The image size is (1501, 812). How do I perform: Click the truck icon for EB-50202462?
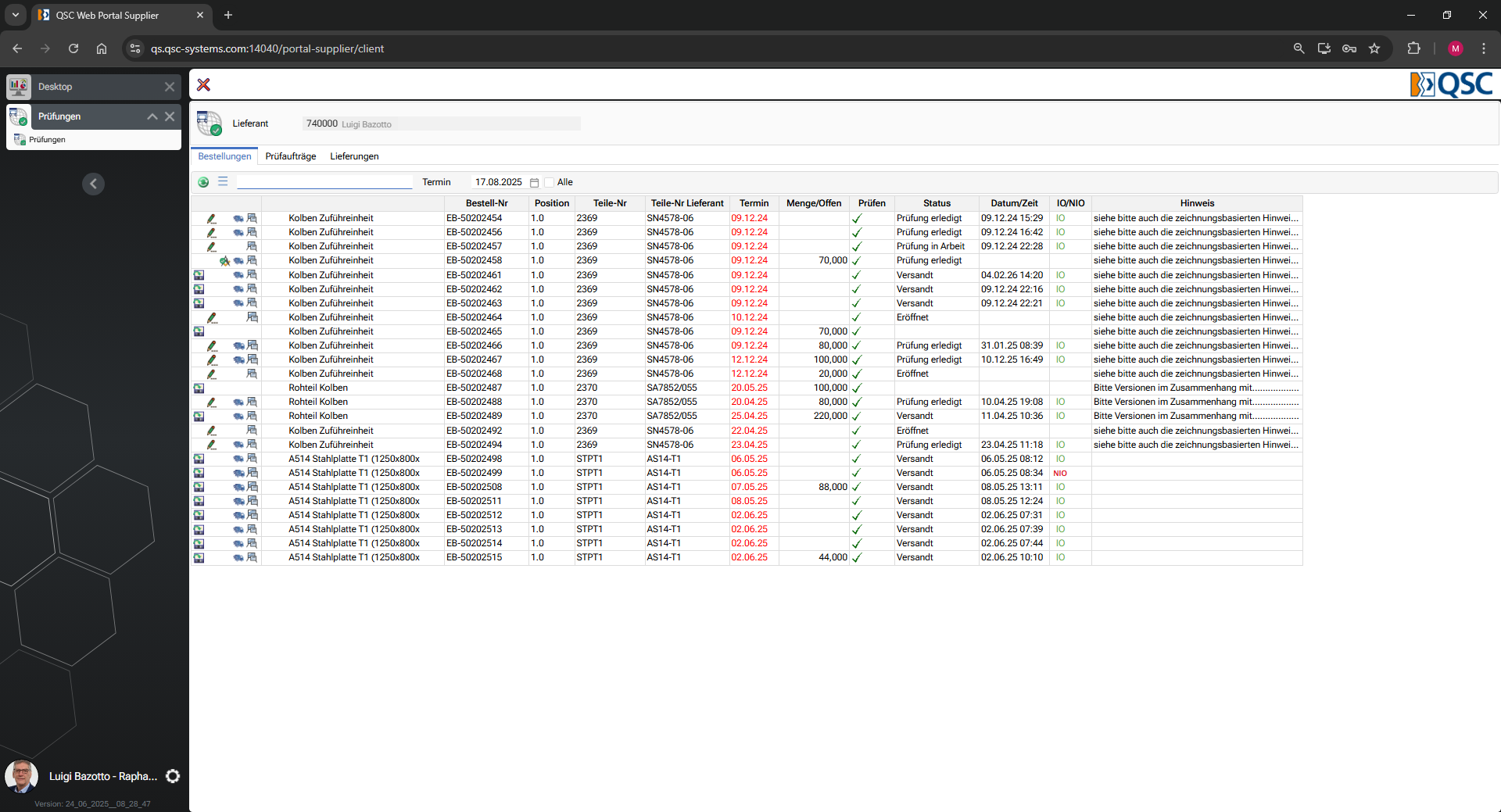[238, 289]
